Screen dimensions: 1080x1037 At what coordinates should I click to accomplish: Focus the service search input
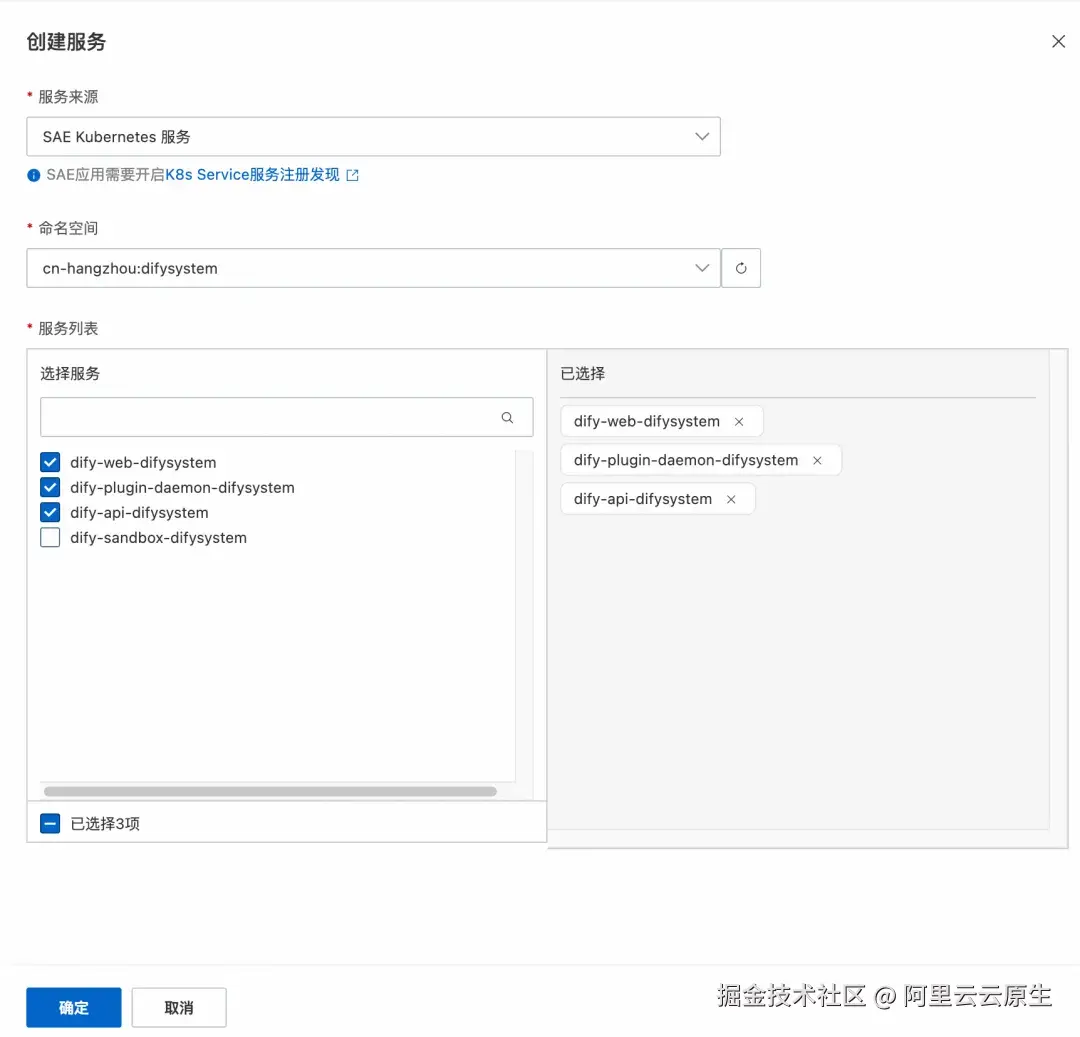(x=287, y=417)
